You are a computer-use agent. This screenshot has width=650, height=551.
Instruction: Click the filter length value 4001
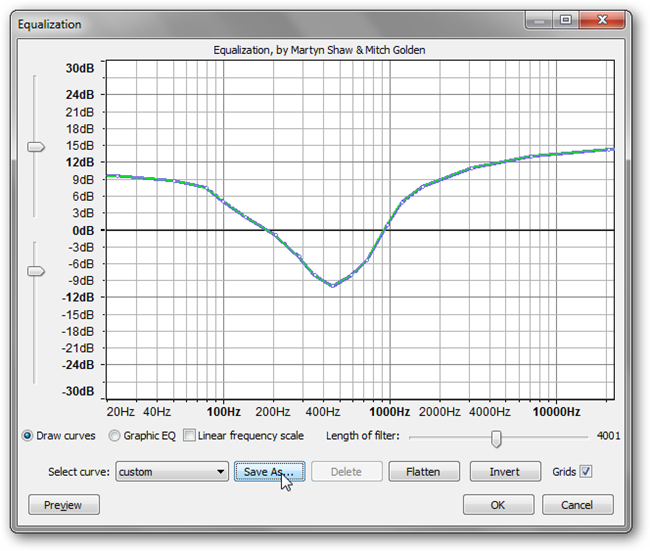point(609,436)
